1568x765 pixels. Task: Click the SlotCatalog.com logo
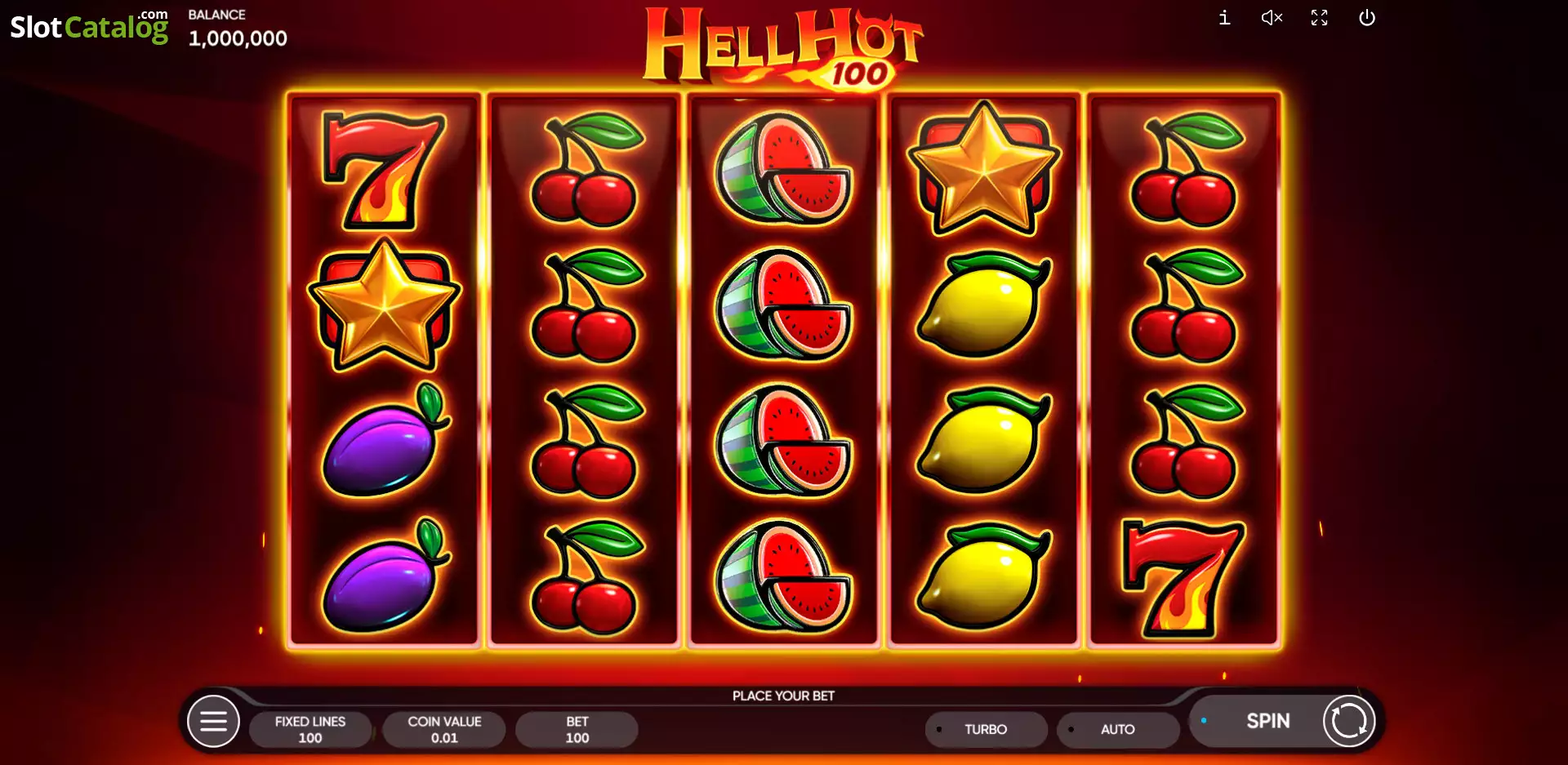tap(89, 26)
